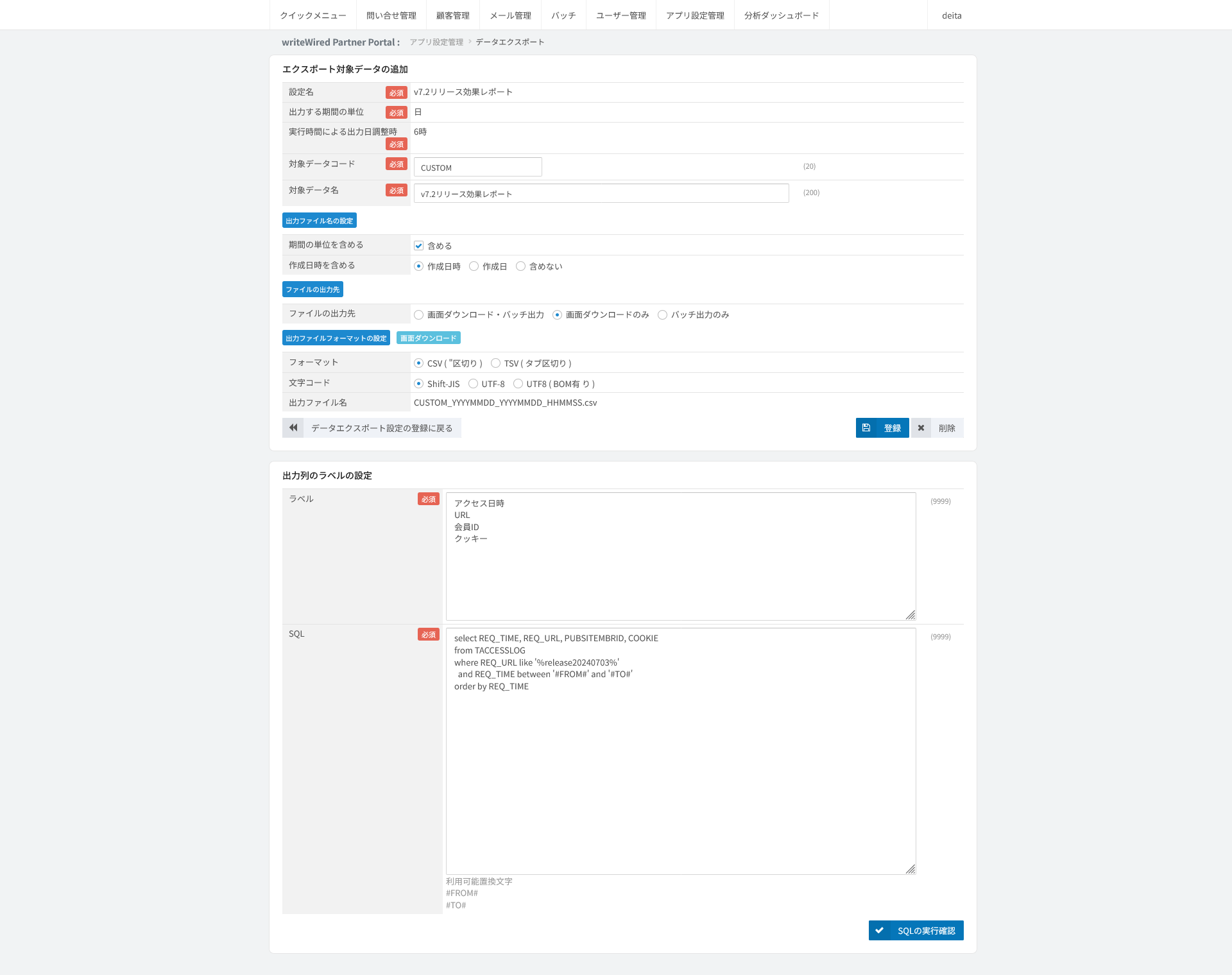Choose バッチ出力のみ output destination
This screenshot has width=1232, height=975.
coord(662,315)
